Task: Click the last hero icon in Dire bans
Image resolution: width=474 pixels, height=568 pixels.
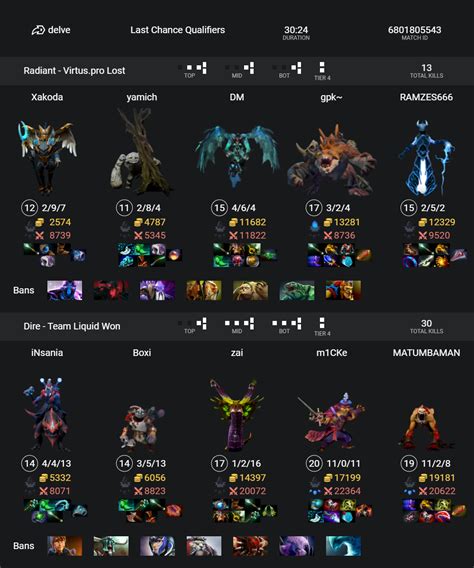Action: click(343, 546)
